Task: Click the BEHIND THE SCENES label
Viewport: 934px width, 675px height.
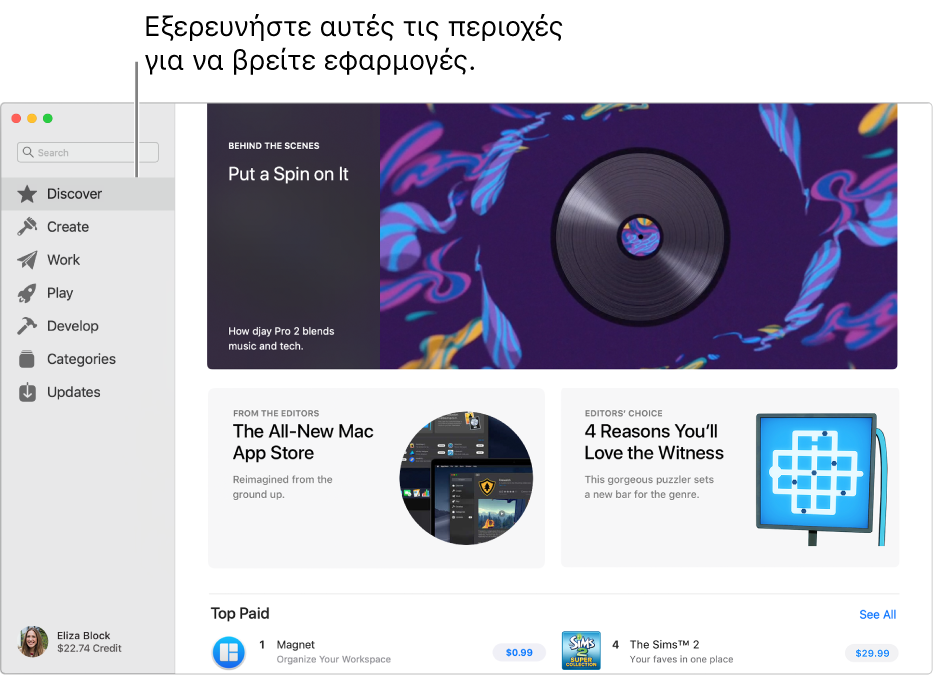Action: coord(273,146)
